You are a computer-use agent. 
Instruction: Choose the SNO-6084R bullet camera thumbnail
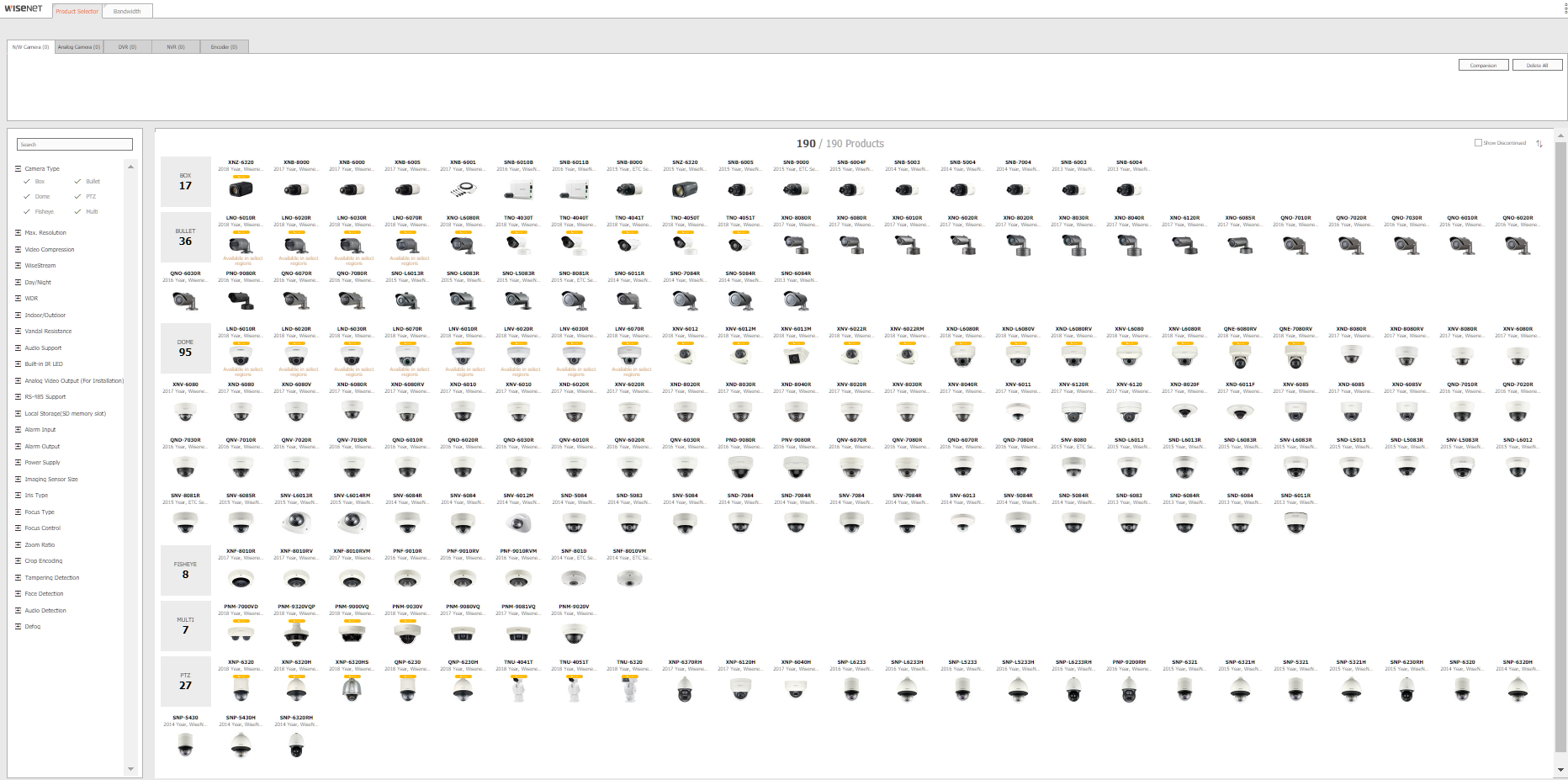pyautogui.click(x=796, y=300)
